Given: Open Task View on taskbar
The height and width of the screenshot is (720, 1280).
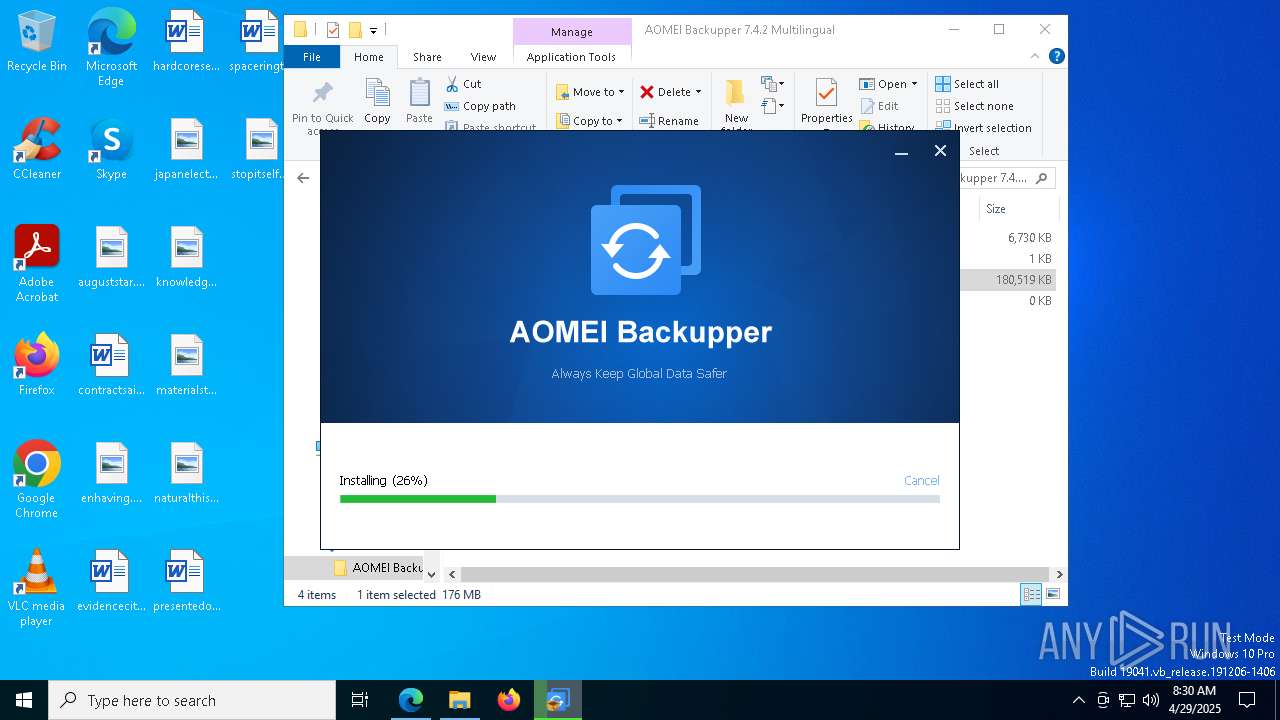Looking at the screenshot, I should pos(360,700).
